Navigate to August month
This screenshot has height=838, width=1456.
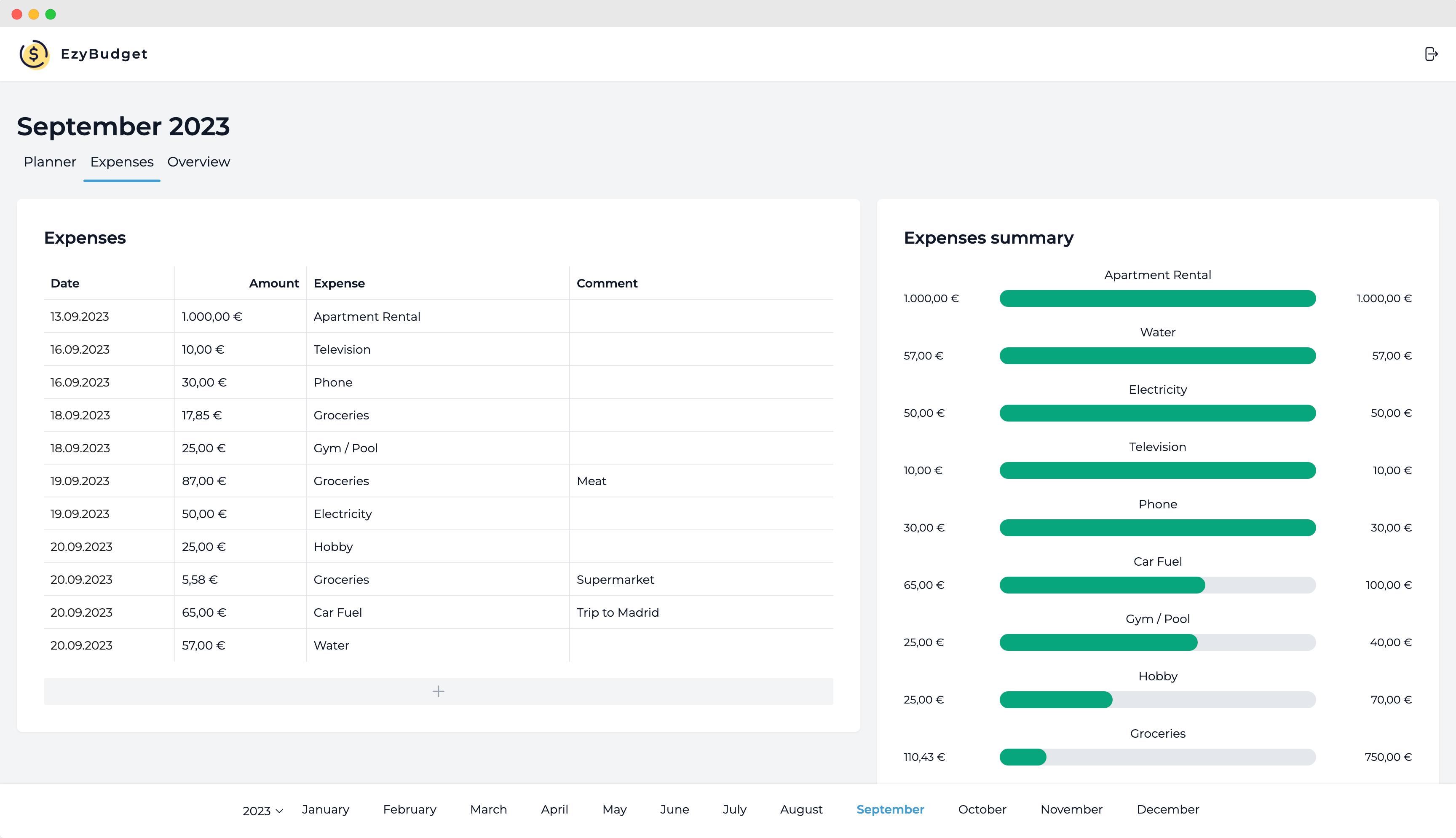(801, 809)
